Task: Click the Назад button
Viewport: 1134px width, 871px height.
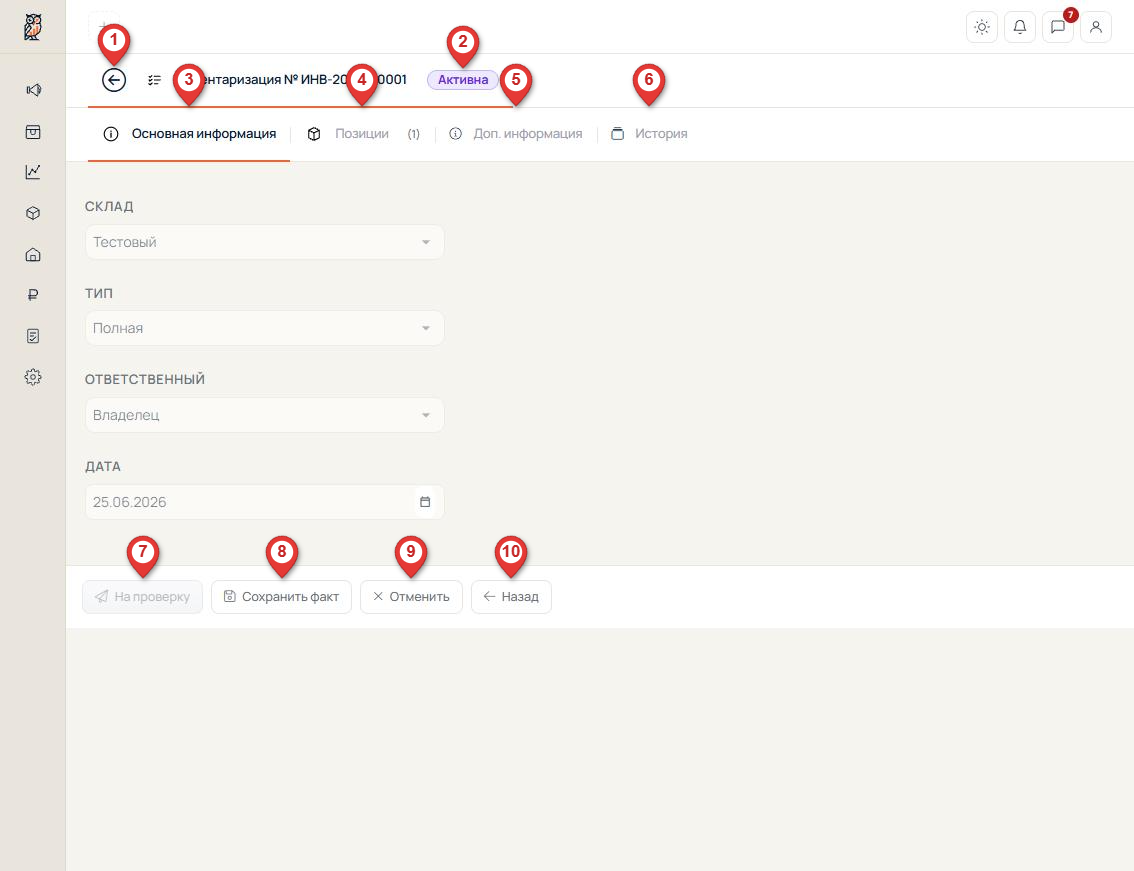Action: coord(511,597)
